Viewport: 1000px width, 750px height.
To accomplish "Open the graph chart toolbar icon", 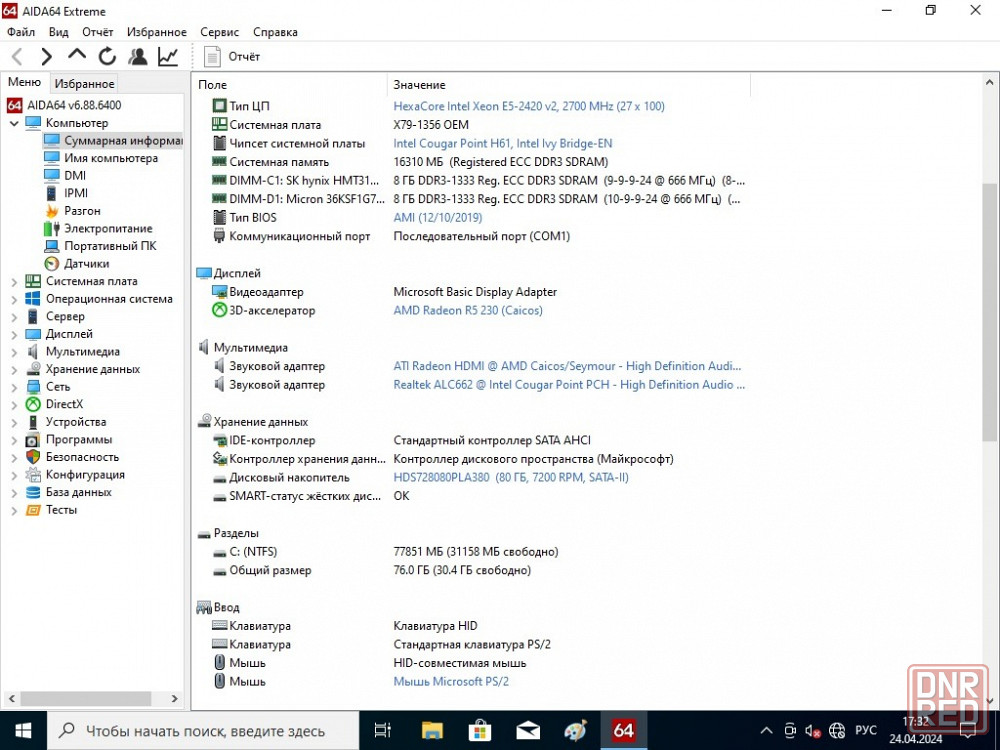I will click(168, 57).
